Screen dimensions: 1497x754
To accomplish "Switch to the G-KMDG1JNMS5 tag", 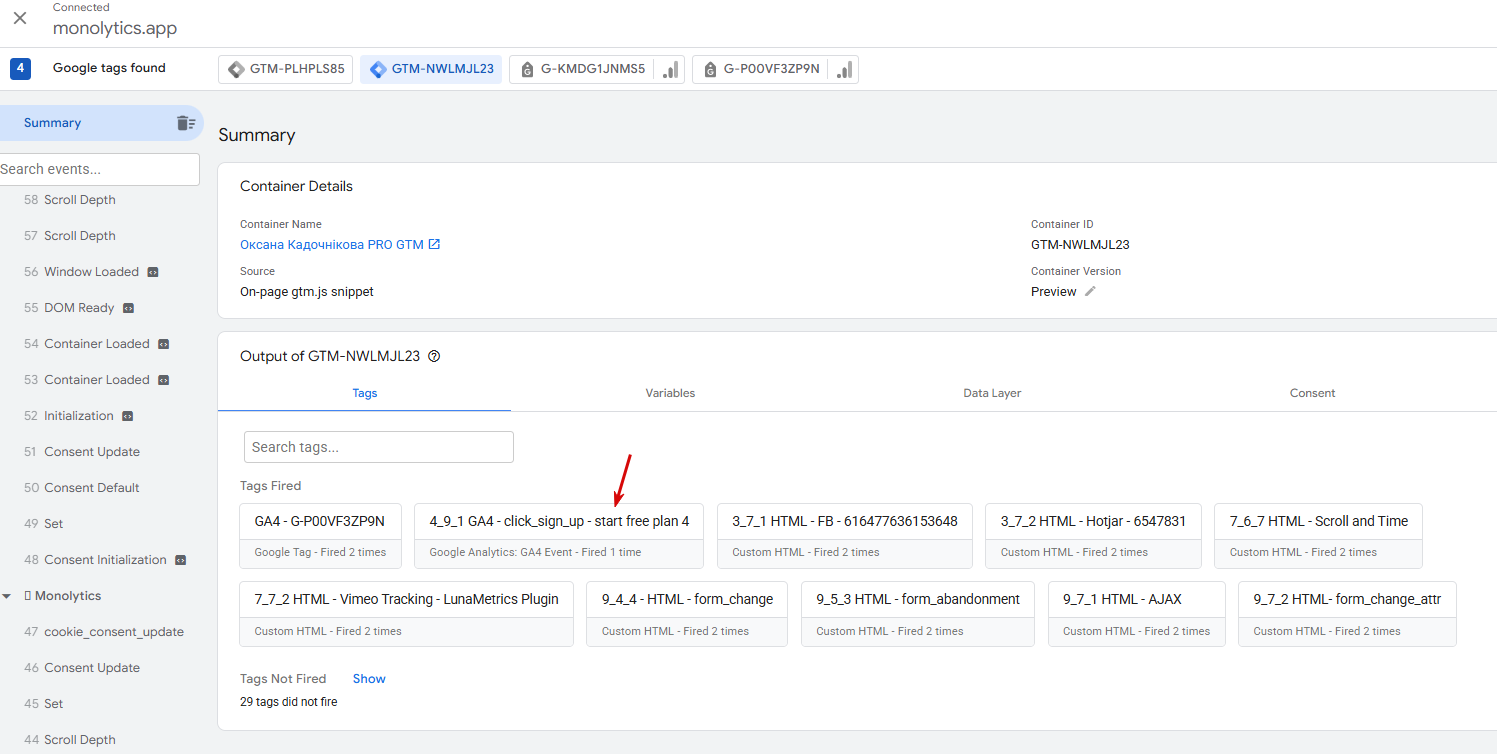I will pyautogui.click(x=582, y=69).
